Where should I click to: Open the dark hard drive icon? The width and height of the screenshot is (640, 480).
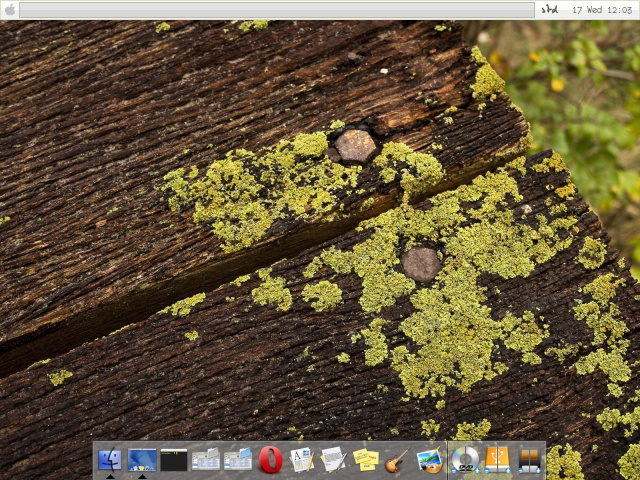tap(529, 460)
